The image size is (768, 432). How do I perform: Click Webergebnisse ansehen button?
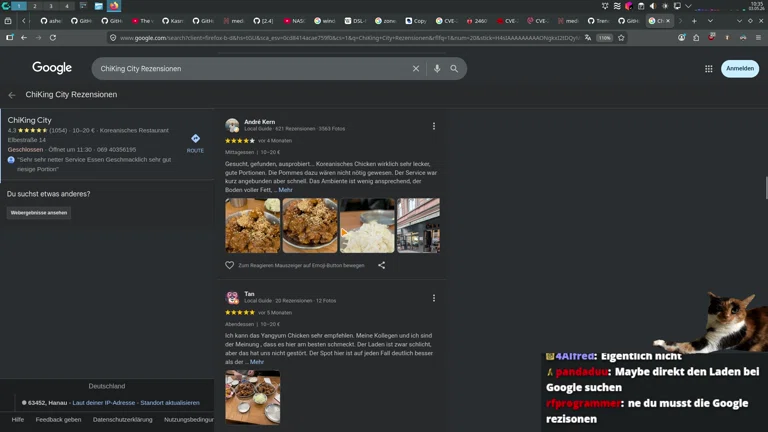click(39, 213)
